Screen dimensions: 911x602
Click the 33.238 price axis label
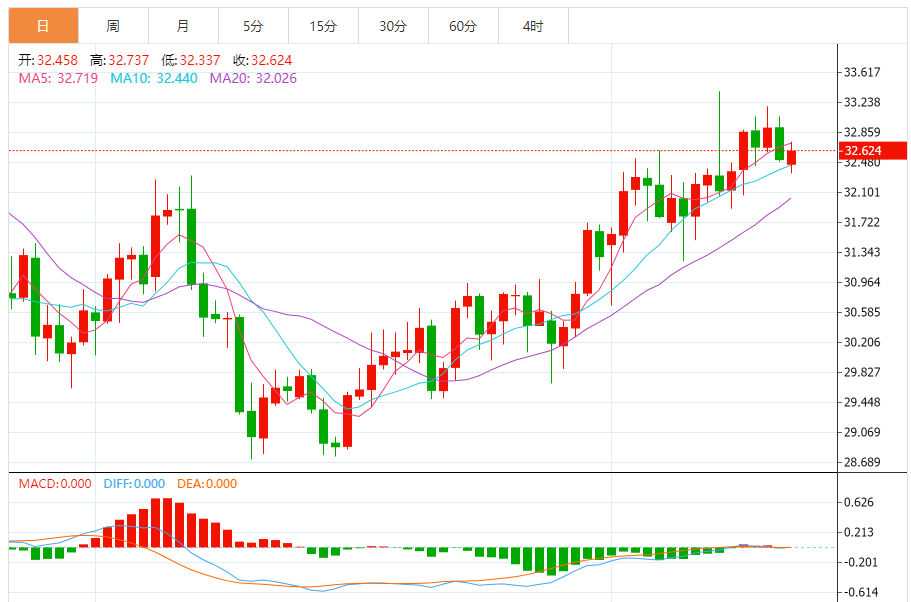coord(862,102)
